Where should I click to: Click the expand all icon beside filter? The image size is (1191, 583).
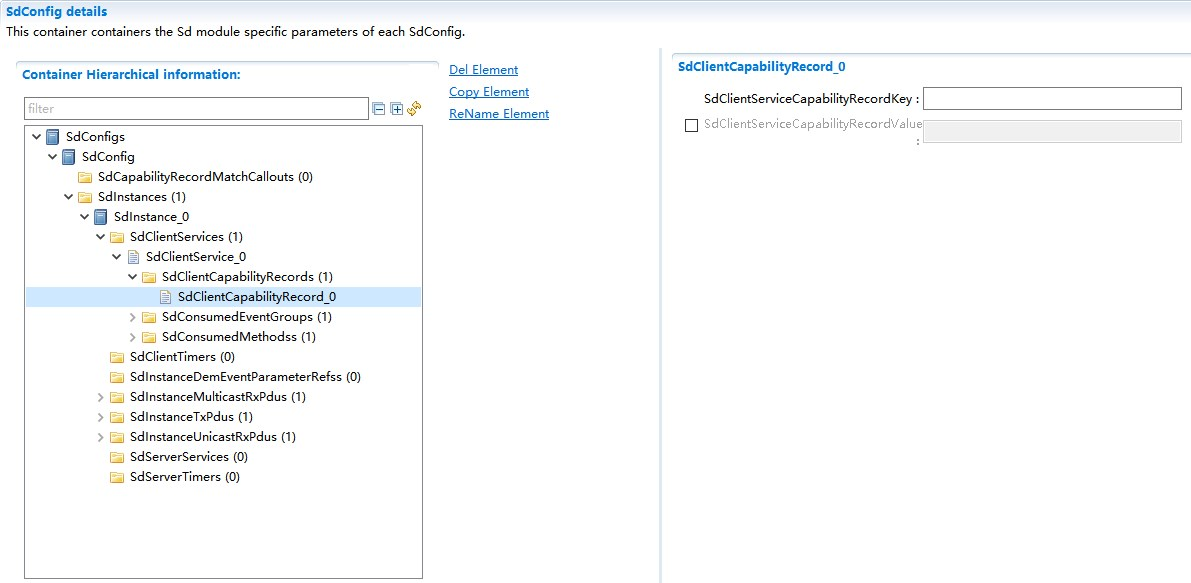396,109
